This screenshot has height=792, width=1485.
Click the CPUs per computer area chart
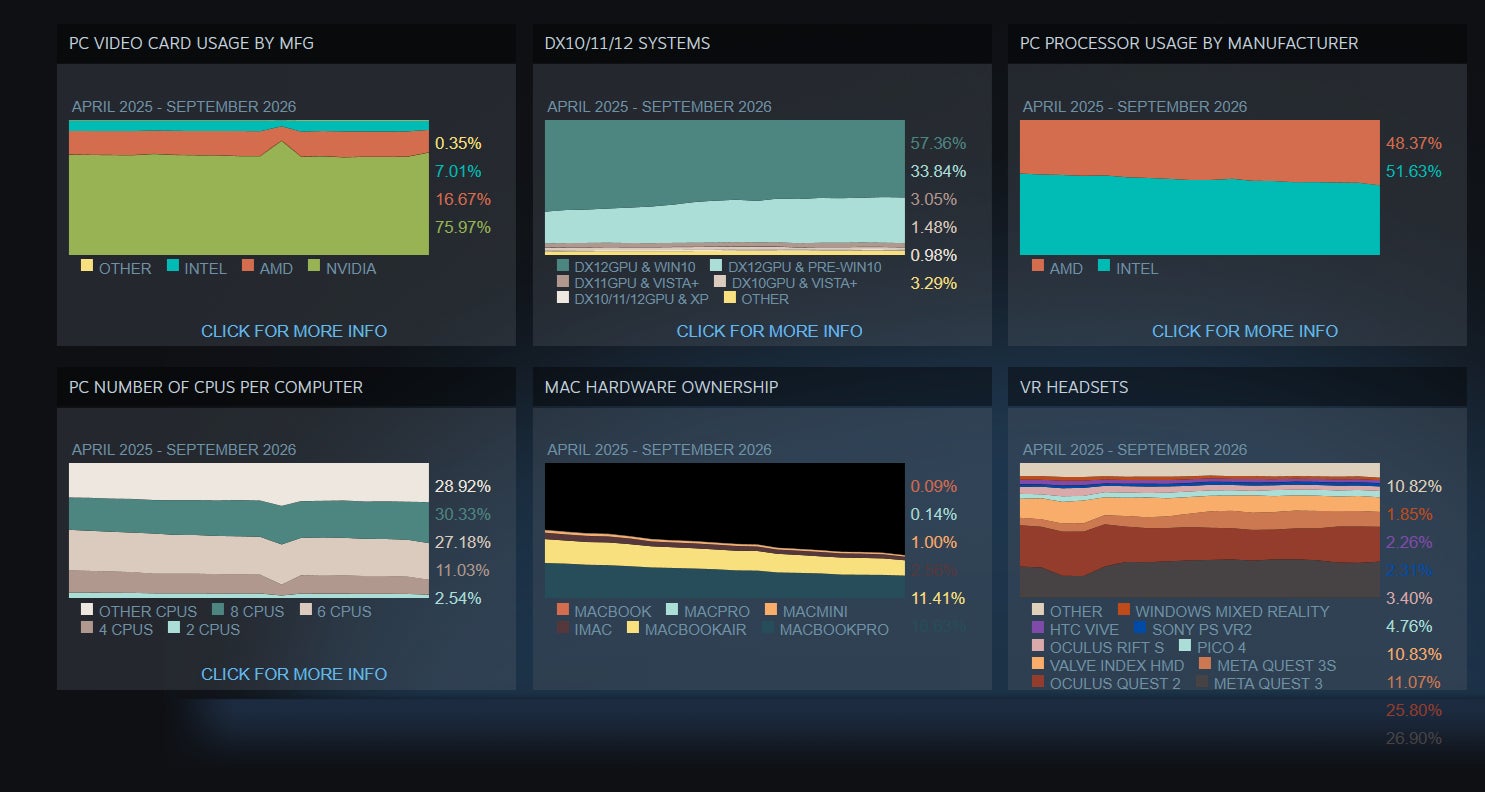click(x=249, y=530)
